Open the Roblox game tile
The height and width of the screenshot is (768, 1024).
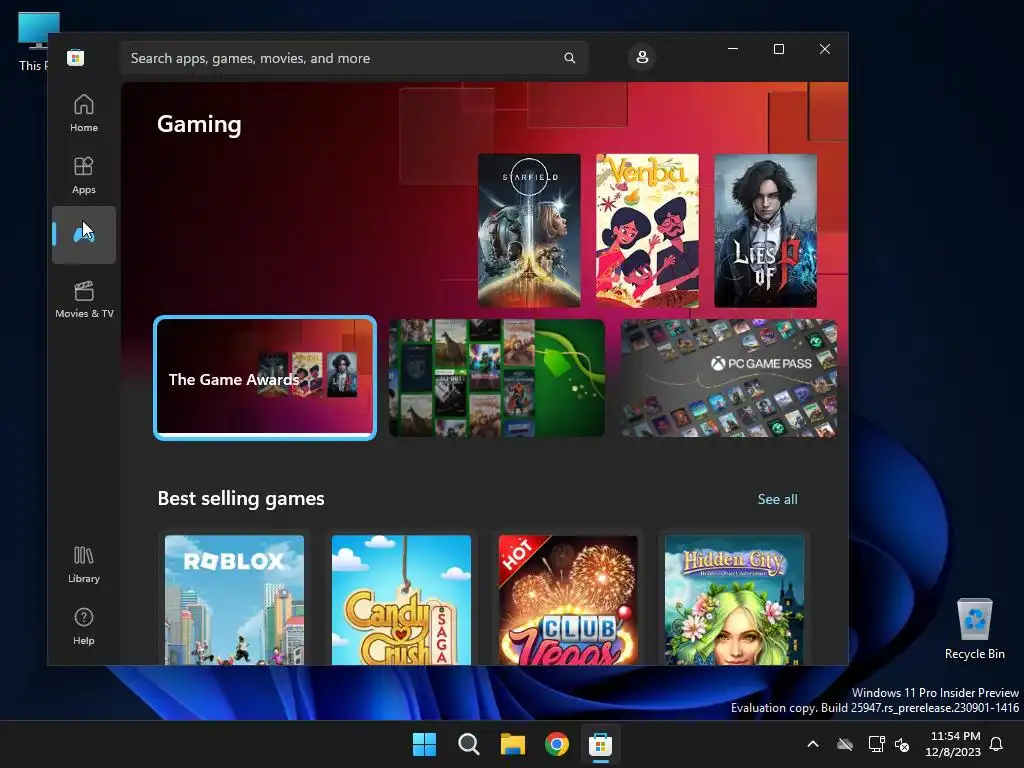234,600
